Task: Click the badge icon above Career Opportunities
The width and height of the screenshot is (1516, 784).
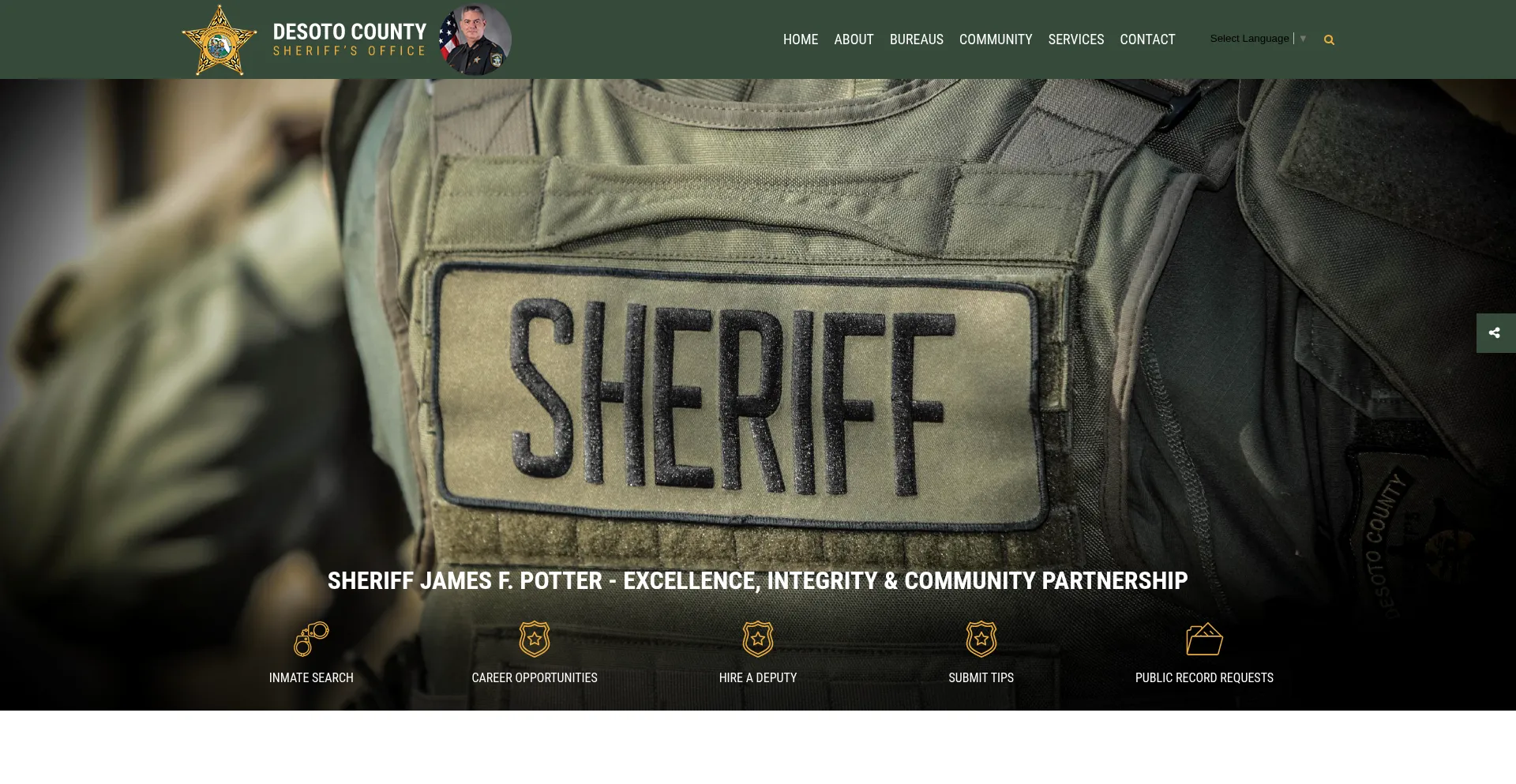Action: tap(535, 639)
